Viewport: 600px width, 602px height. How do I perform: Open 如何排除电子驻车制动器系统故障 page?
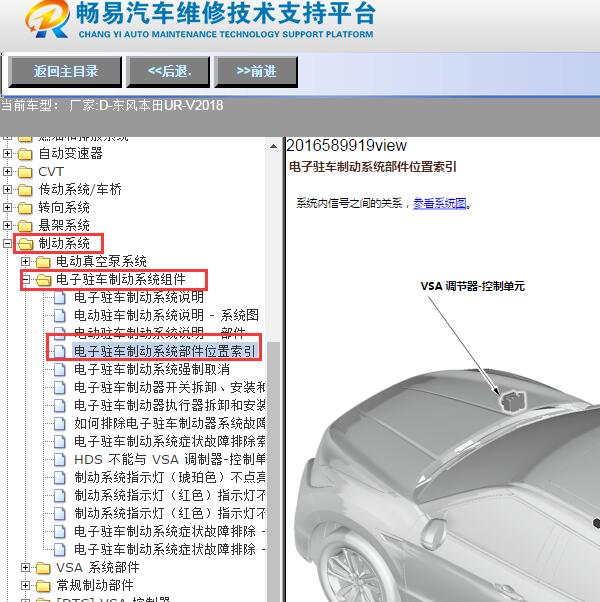(169, 424)
